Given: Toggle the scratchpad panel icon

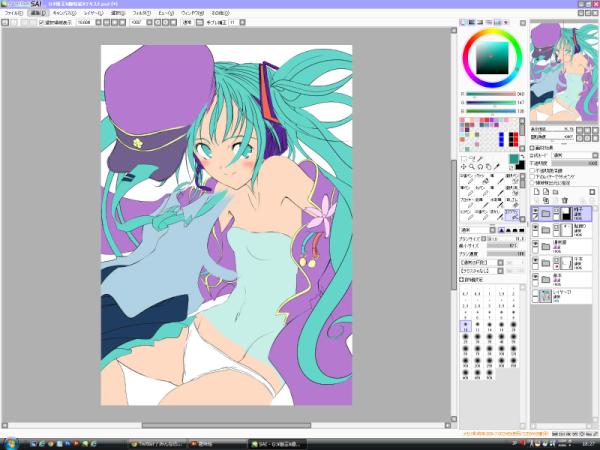Looking at the screenshot, I should click(505, 23).
